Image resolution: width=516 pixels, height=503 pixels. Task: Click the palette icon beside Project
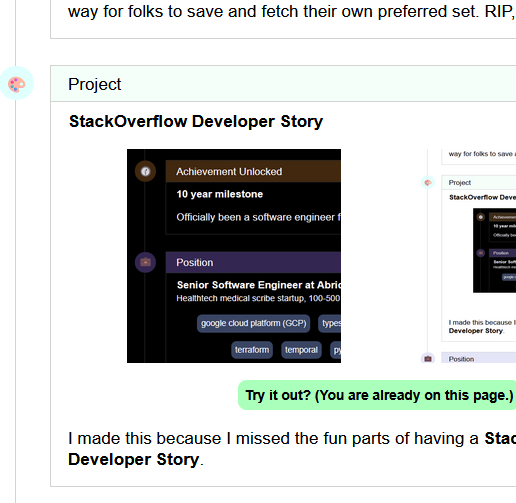[17, 83]
